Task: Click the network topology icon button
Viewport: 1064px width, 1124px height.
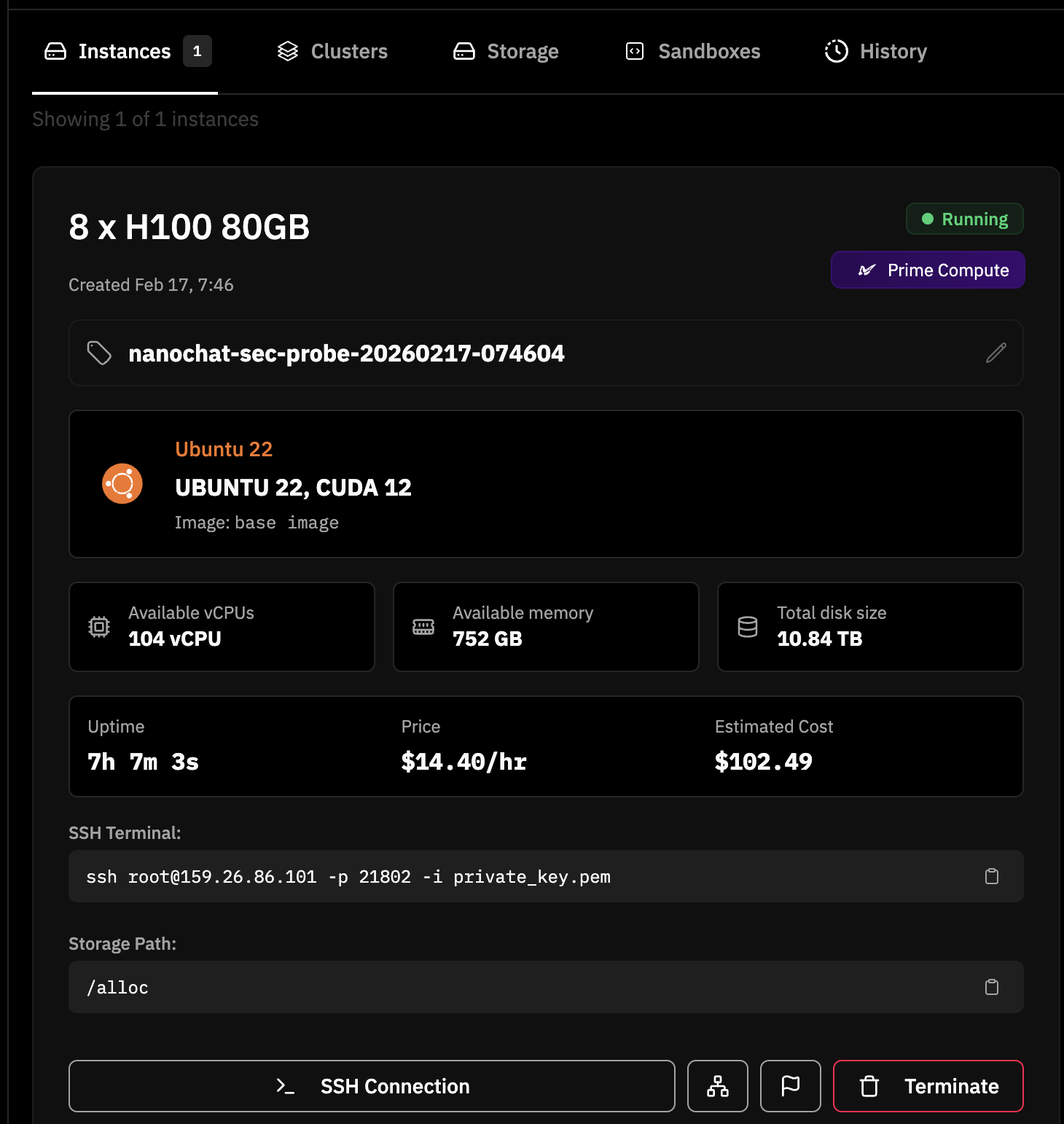Action: (717, 1086)
